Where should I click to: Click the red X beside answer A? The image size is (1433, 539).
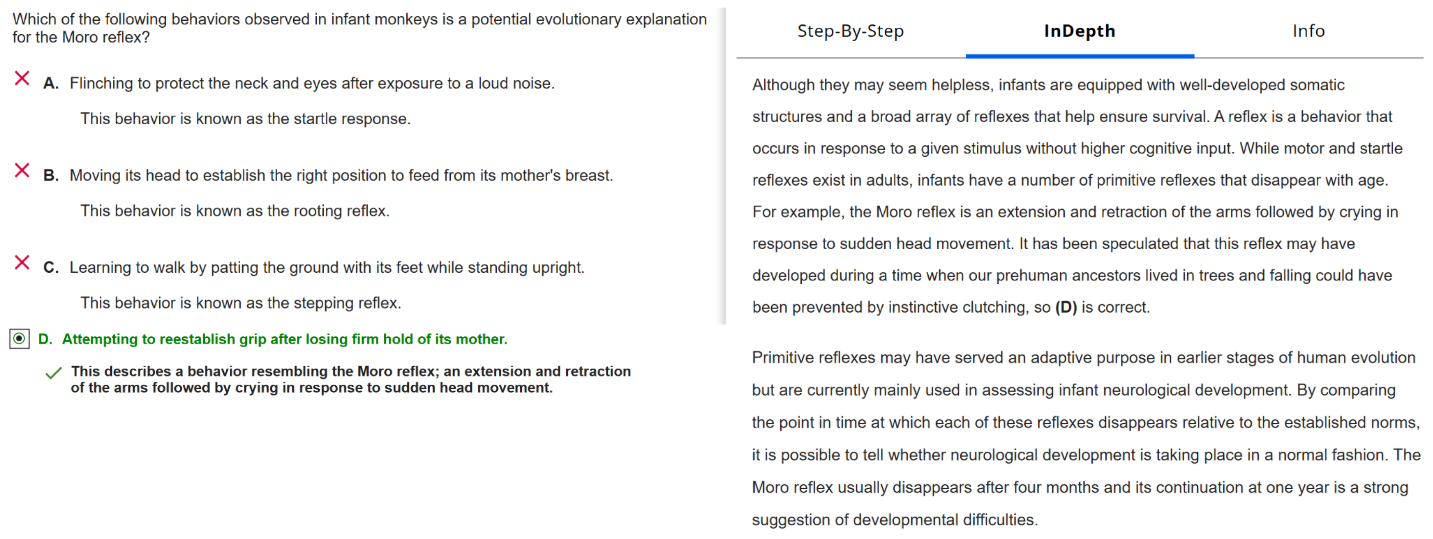pyautogui.click(x=22, y=79)
